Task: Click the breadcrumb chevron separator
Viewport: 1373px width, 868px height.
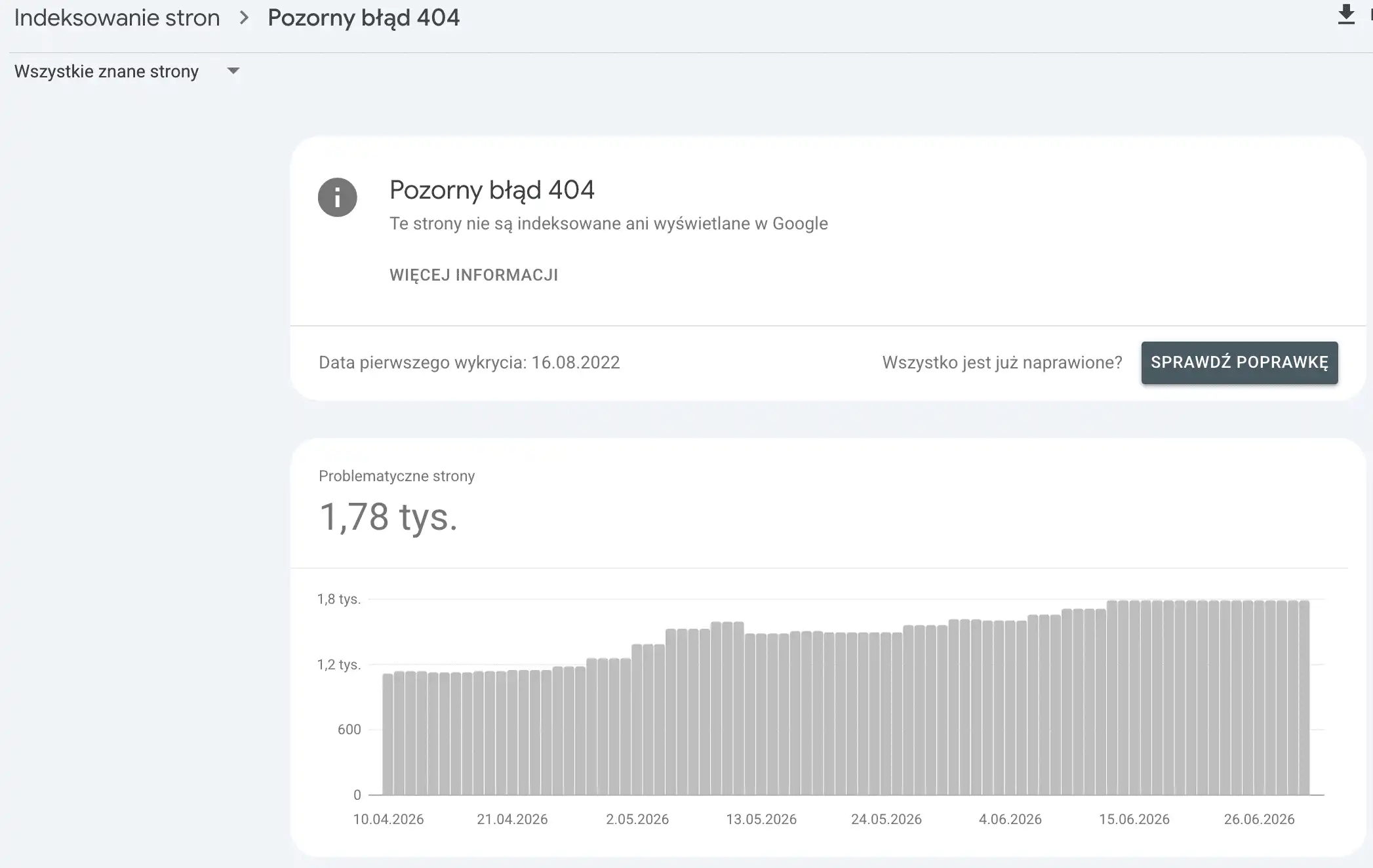Action: pyautogui.click(x=244, y=18)
